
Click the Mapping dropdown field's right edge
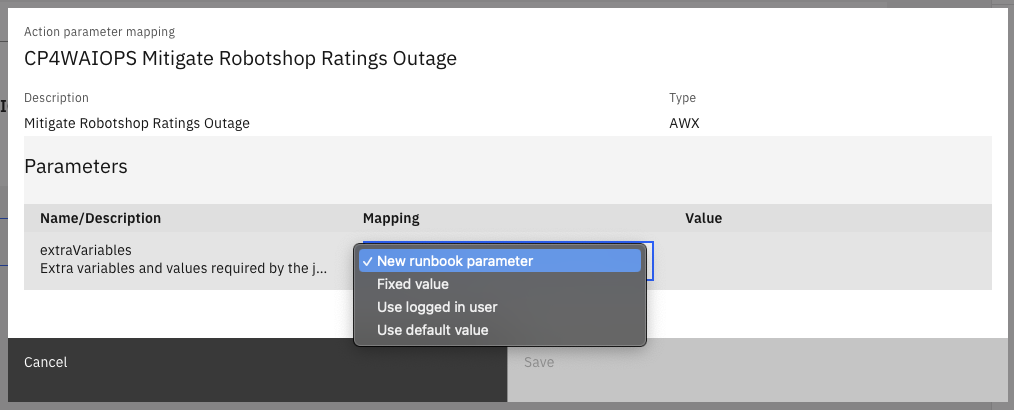(x=648, y=261)
